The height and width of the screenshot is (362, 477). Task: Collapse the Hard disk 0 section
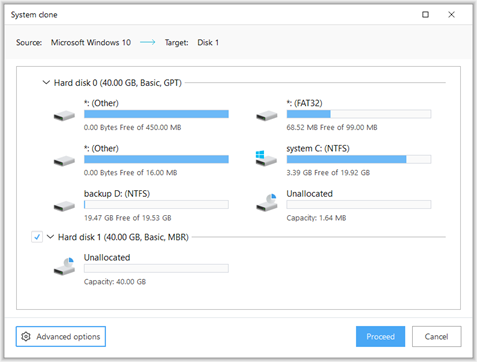click(46, 82)
